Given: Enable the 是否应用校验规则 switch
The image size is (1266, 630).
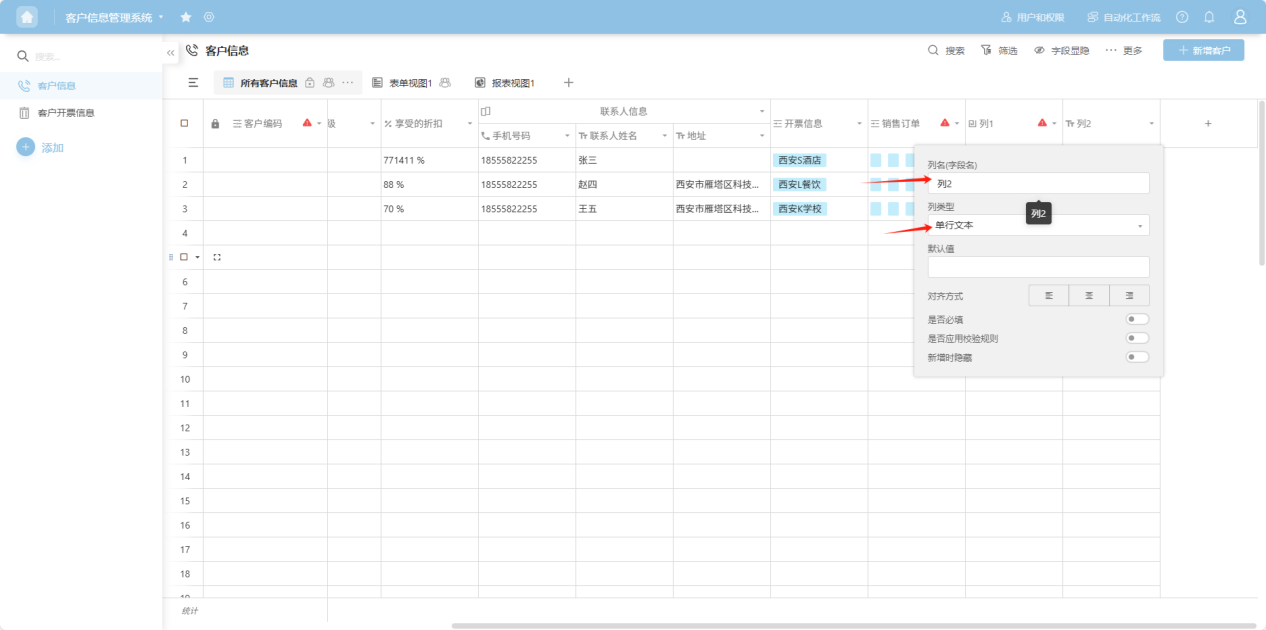Looking at the screenshot, I should point(1137,338).
